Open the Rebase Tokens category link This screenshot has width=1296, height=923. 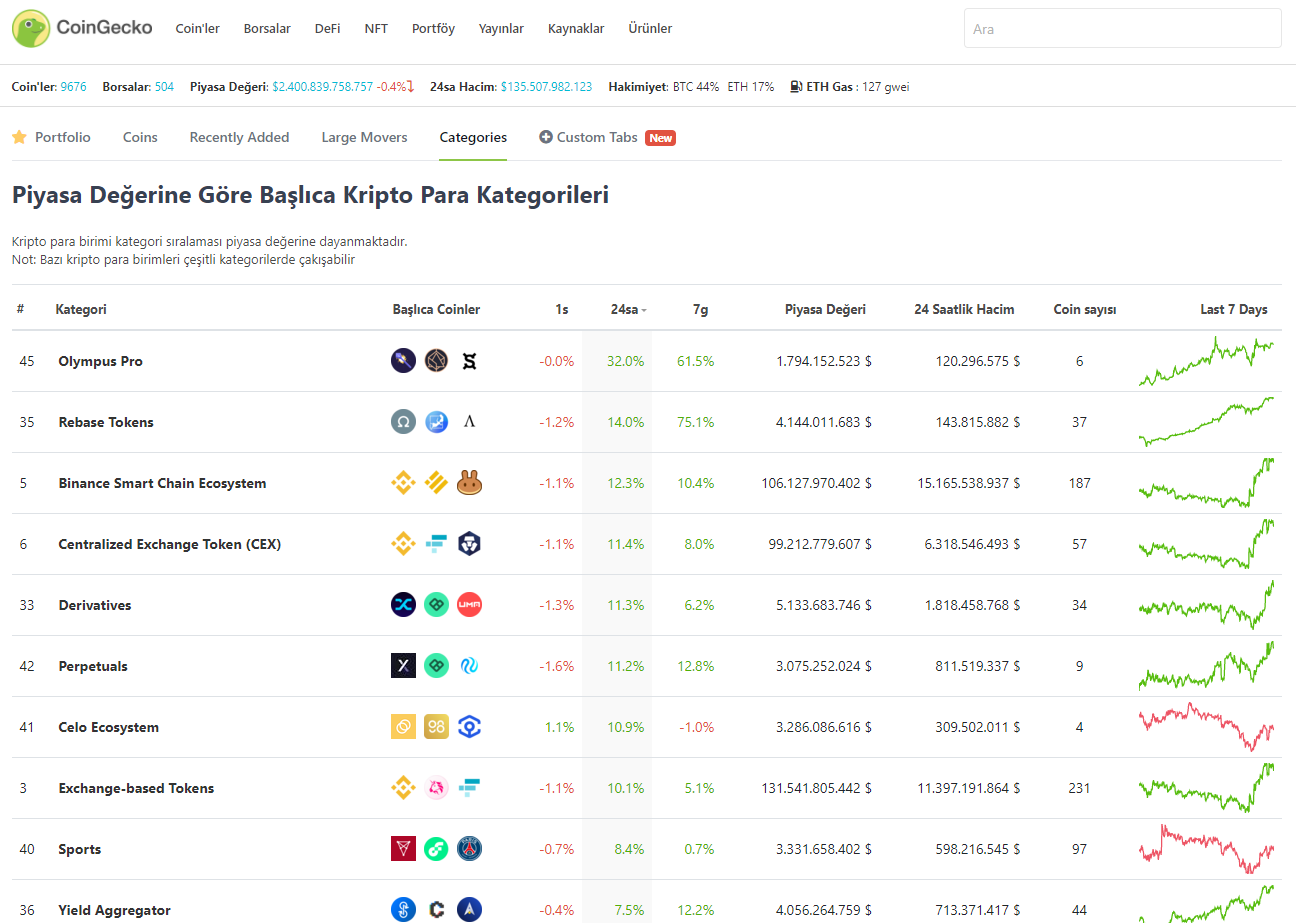coord(106,422)
